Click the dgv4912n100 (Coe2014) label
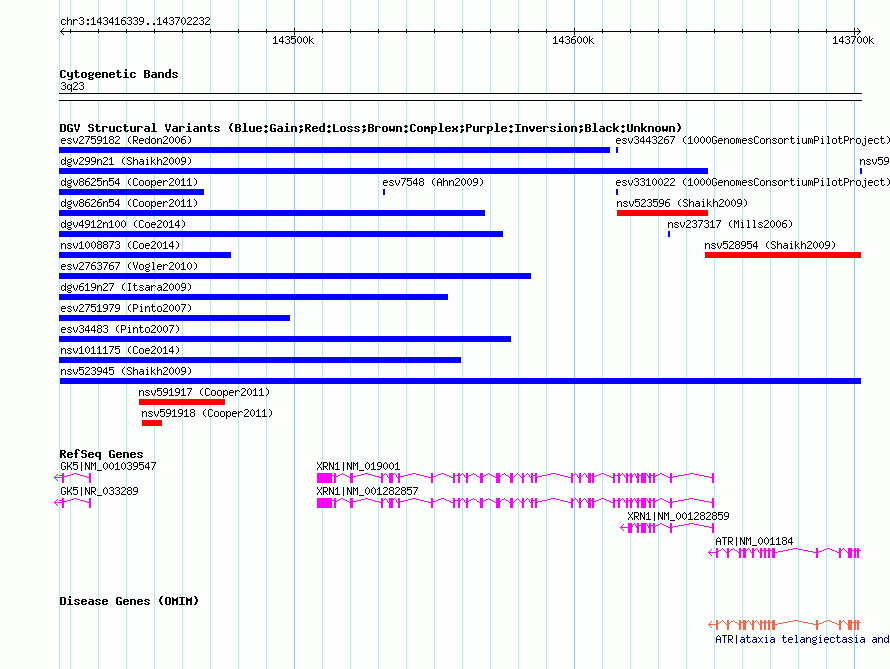 click(123, 224)
